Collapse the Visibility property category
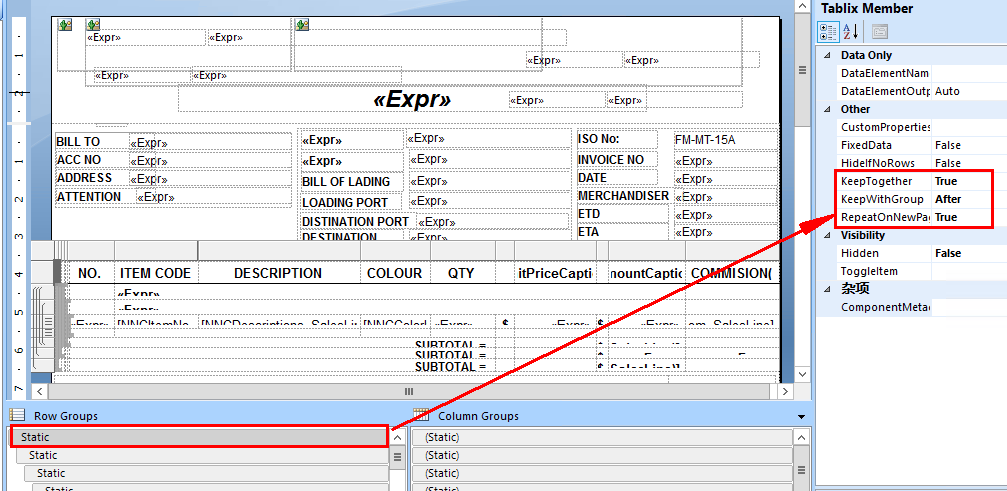Screen dimensions: 1007x491 coord(827,235)
